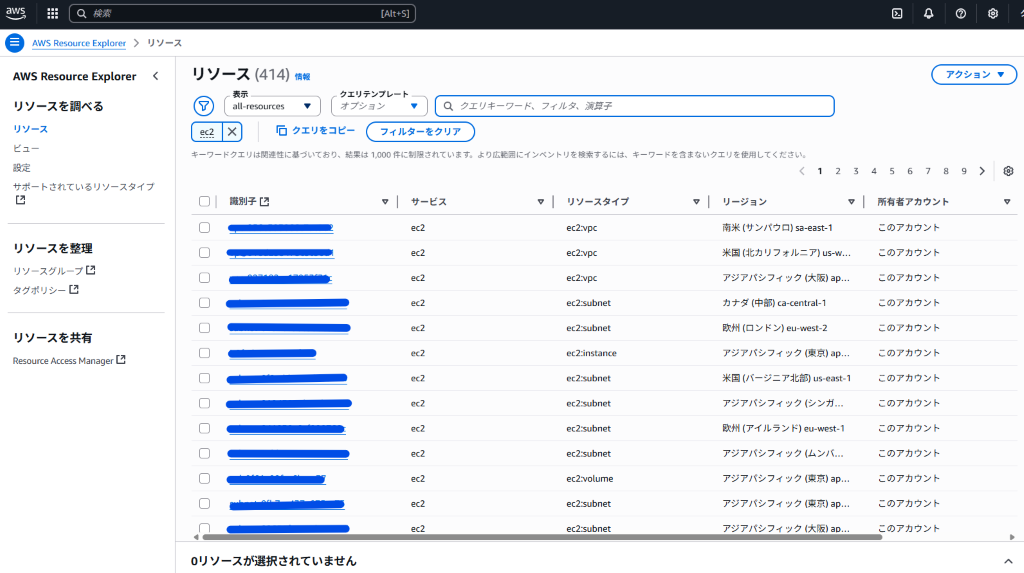Click the ec2:instance resource type cell

pos(591,353)
